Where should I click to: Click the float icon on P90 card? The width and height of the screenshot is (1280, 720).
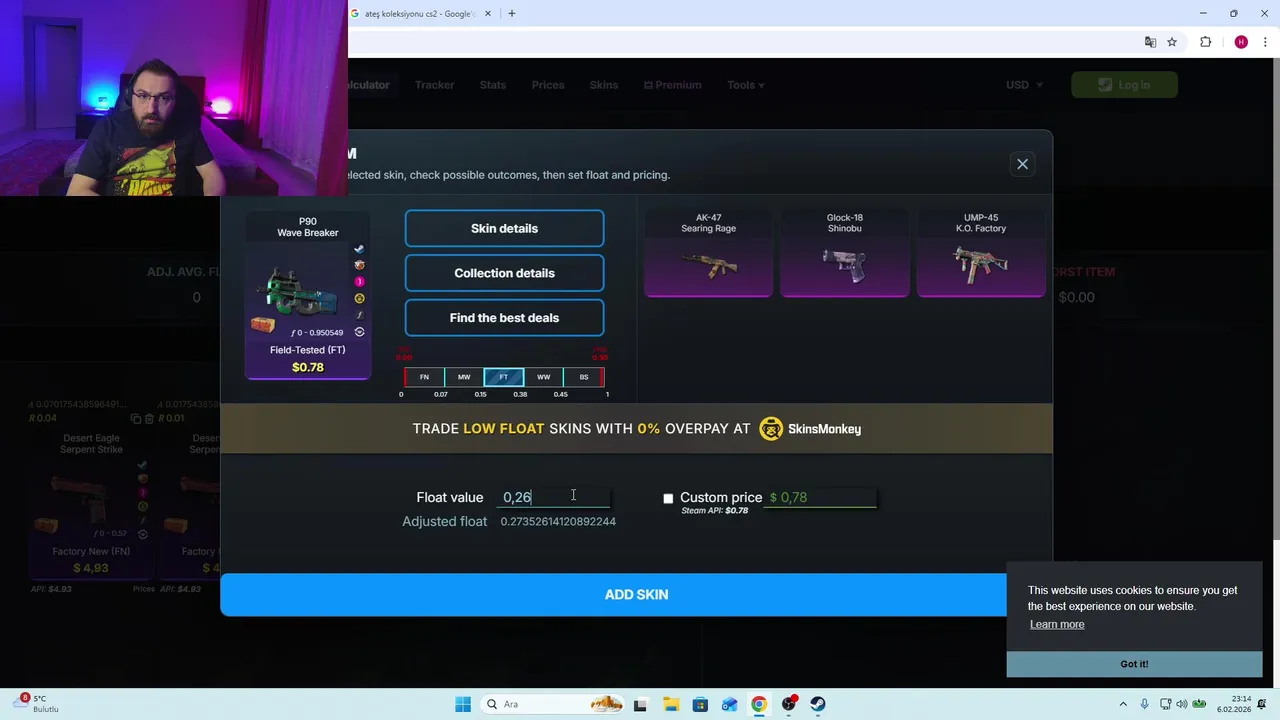coord(359,315)
